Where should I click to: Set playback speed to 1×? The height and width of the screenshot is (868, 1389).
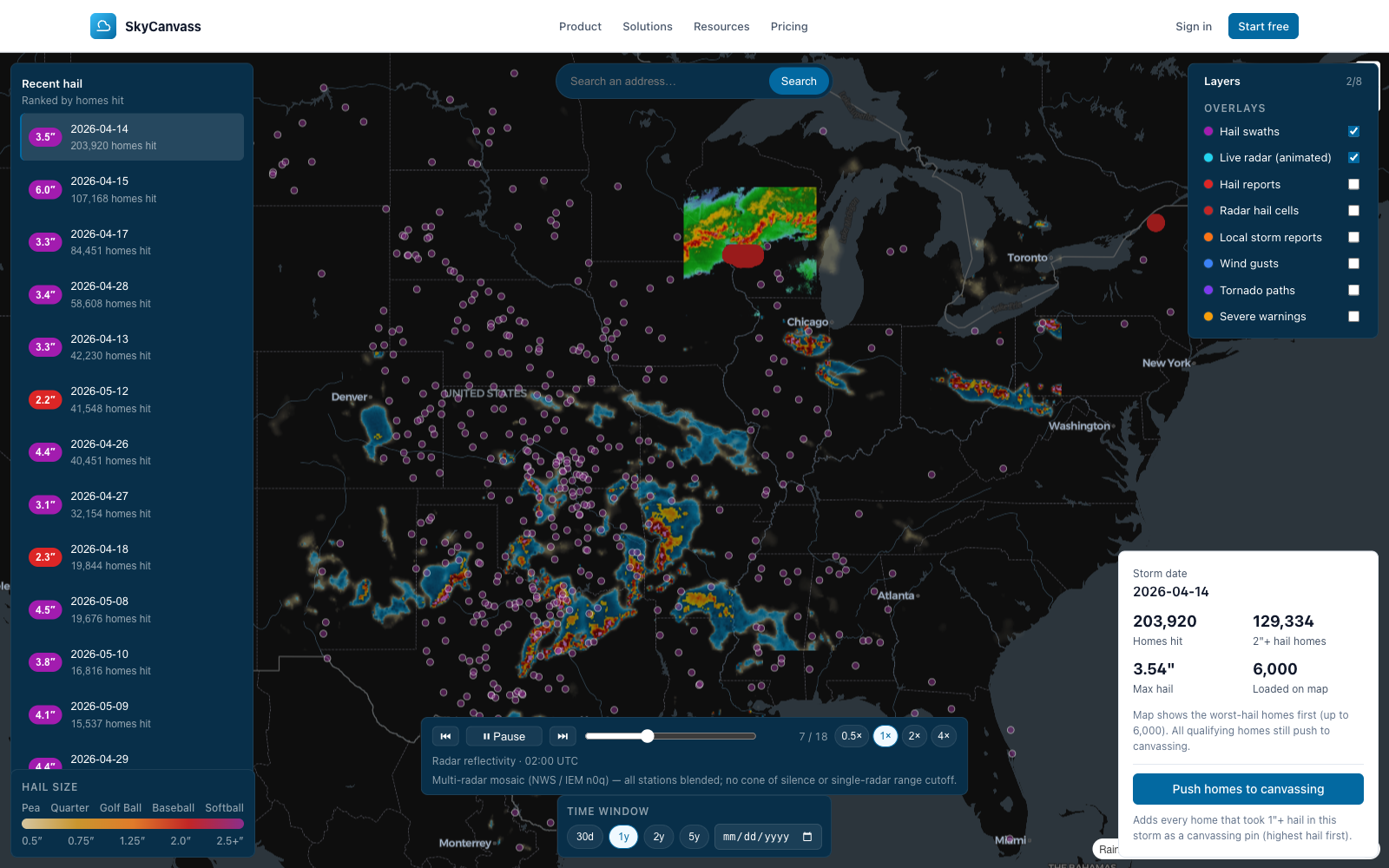pyautogui.click(x=885, y=736)
